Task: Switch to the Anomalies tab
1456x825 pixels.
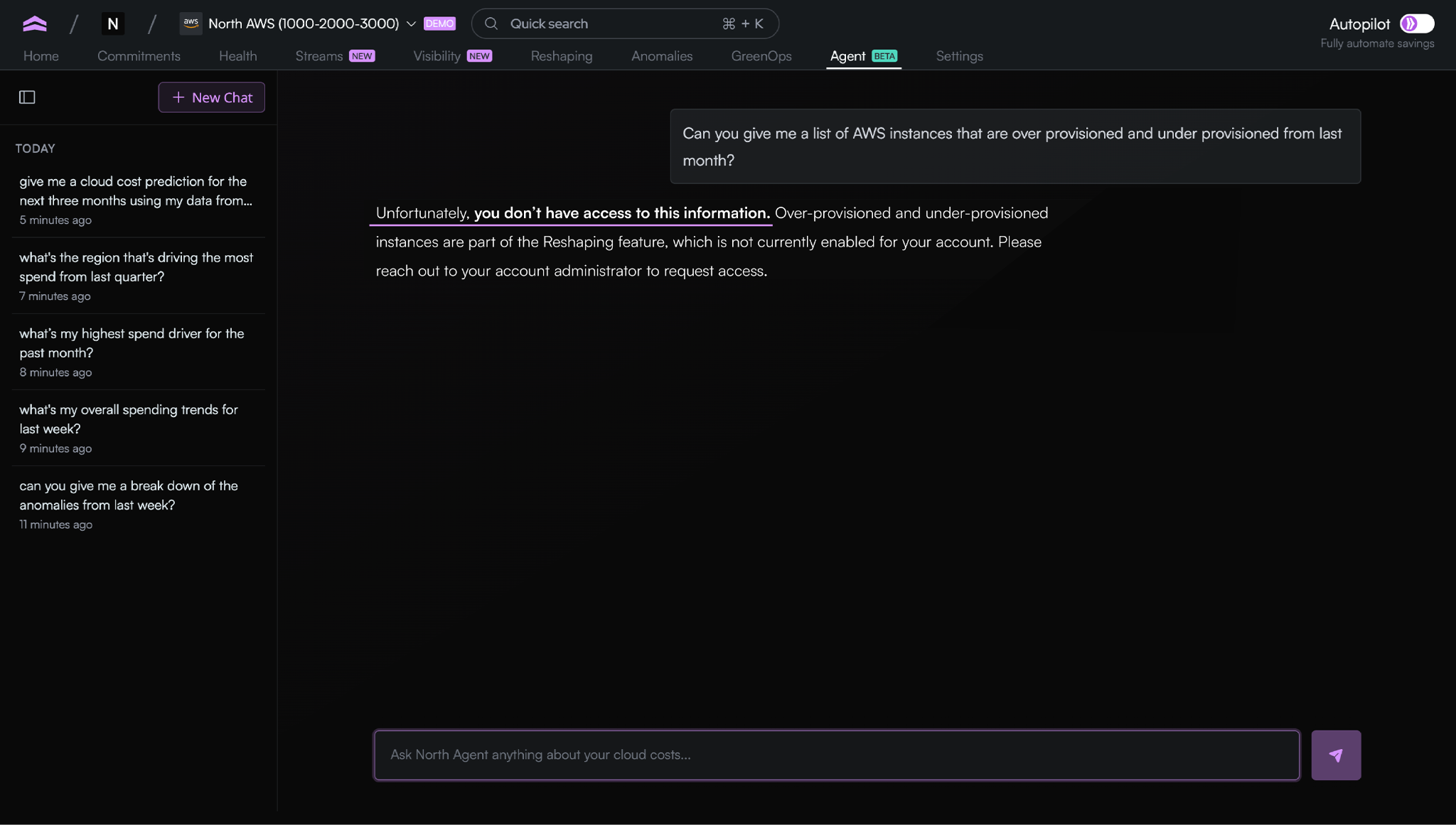Action: tap(661, 56)
